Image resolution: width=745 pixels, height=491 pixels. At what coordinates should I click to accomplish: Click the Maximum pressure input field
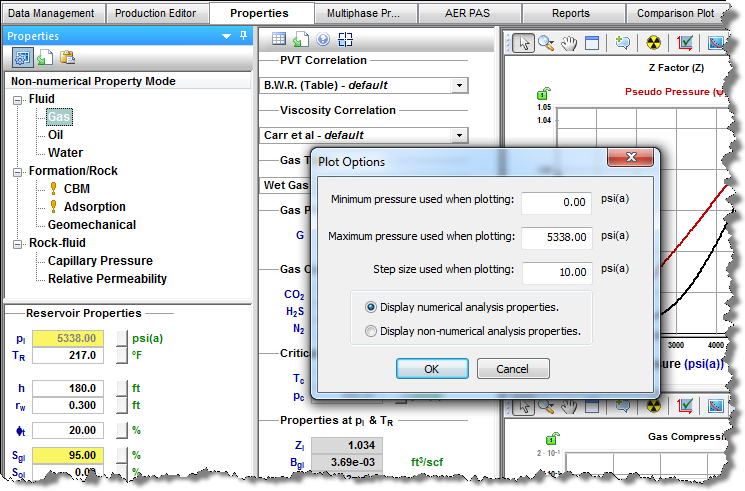[x=556, y=237]
